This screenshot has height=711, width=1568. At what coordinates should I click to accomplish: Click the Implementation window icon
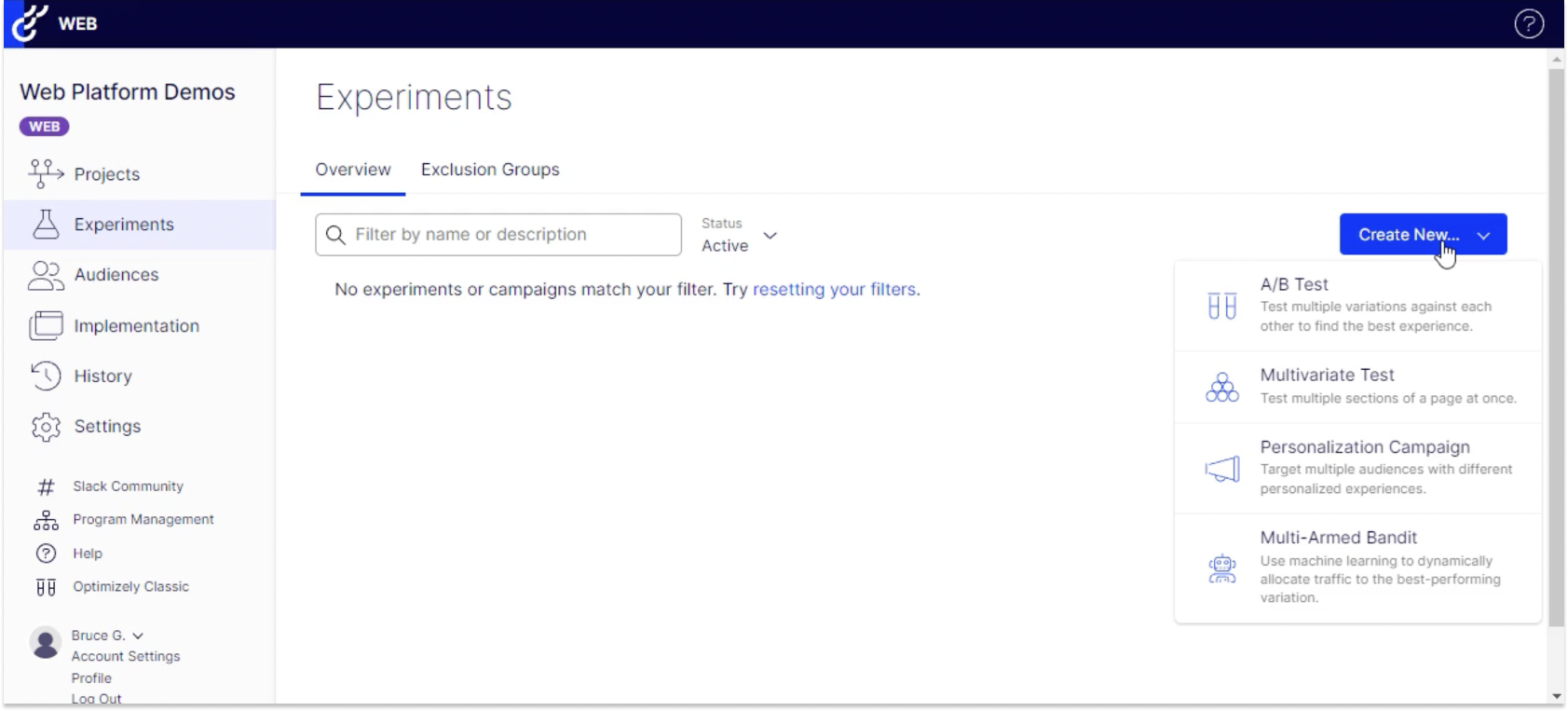(46, 325)
